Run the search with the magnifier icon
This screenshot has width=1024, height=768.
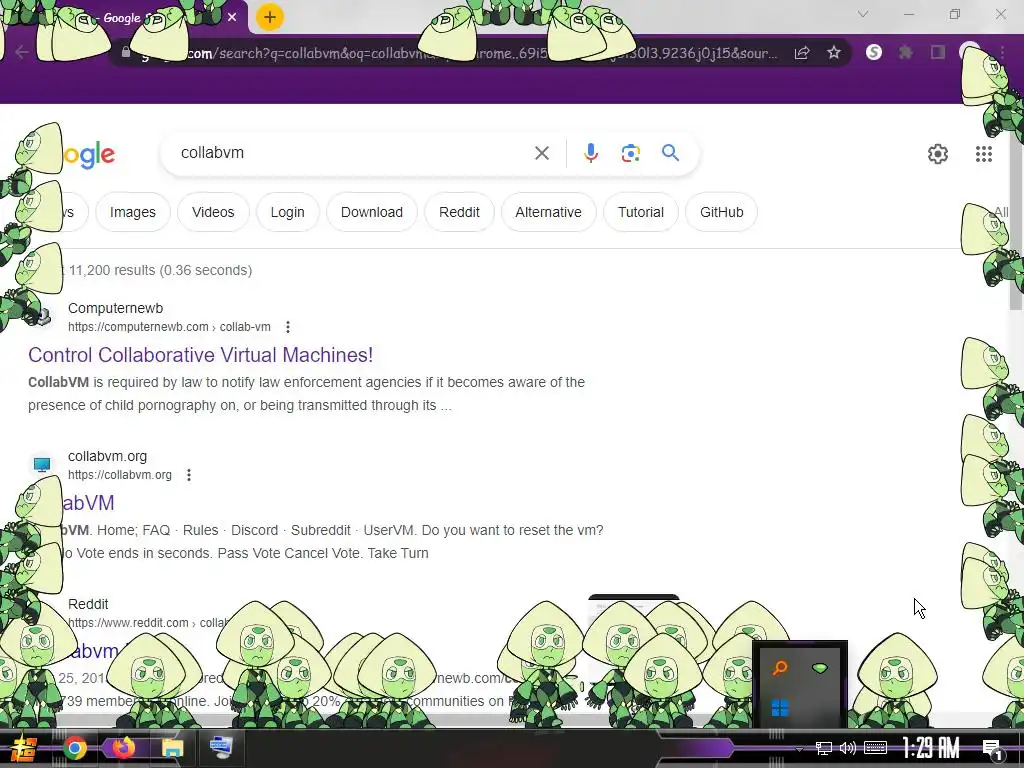coord(671,153)
